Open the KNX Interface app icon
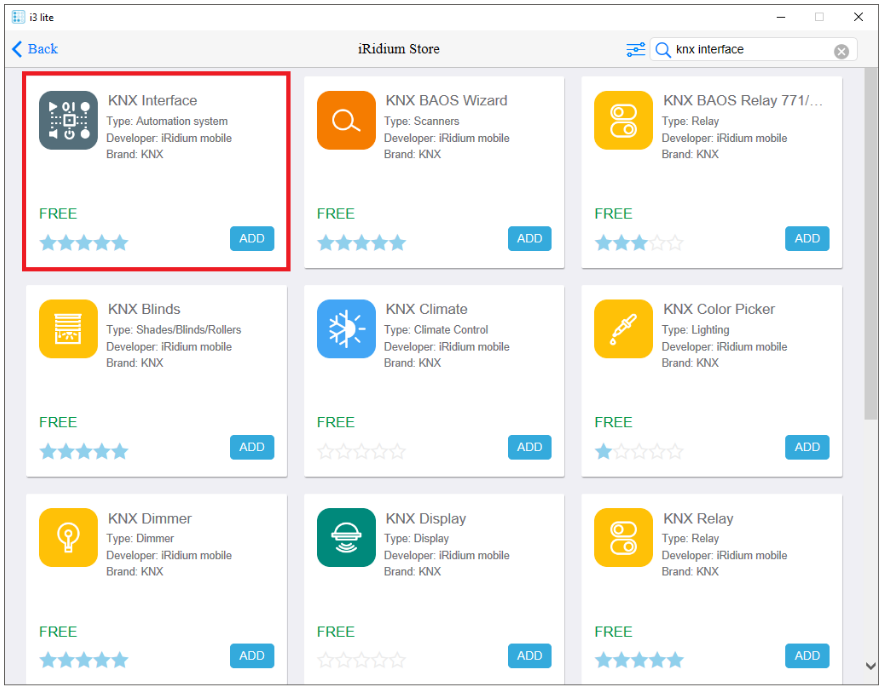The height and width of the screenshot is (689, 882). (68, 120)
